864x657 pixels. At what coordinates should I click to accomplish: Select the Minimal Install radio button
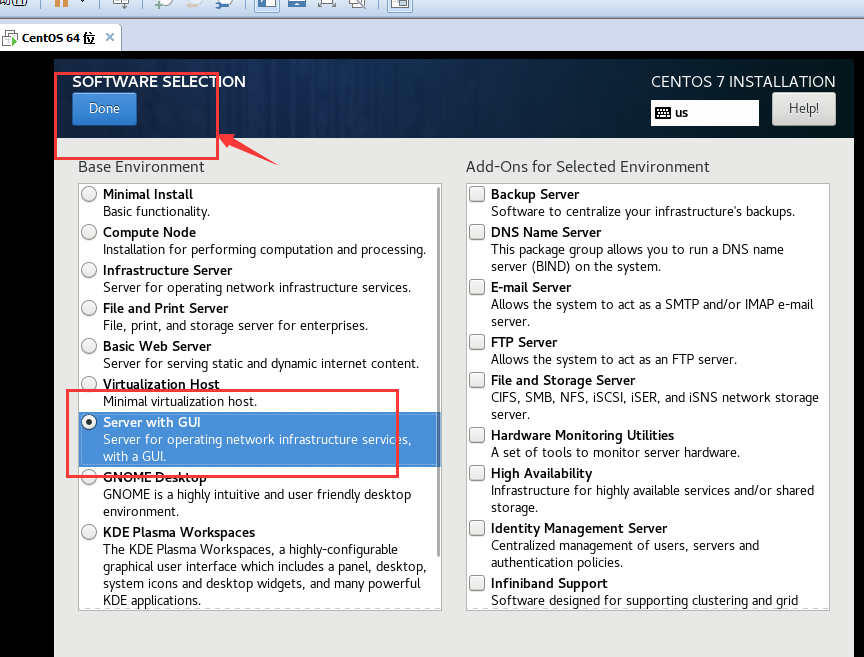click(x=89, y=194)
